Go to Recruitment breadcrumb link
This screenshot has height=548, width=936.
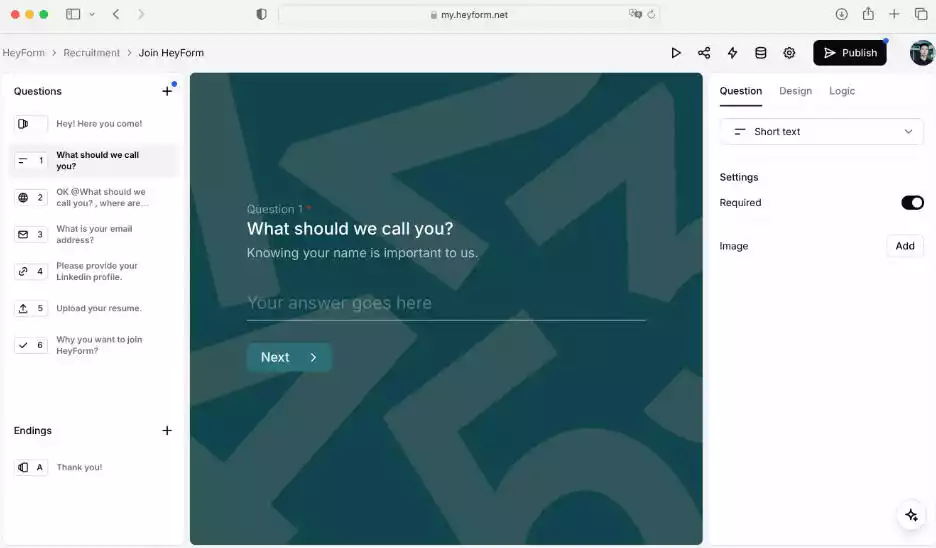click(x=91, y=53)
